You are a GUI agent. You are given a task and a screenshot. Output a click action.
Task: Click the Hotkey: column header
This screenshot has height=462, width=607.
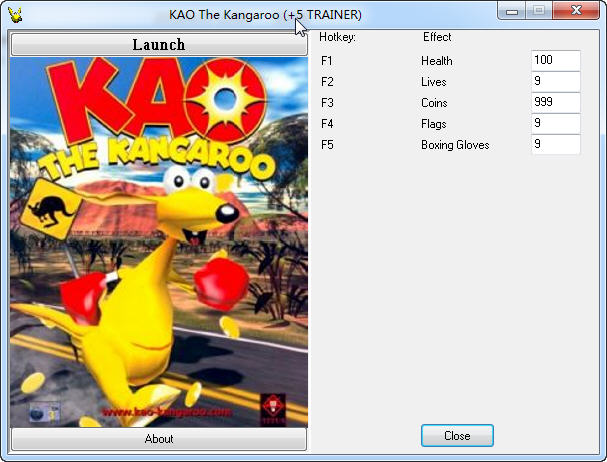coord(337,37)
